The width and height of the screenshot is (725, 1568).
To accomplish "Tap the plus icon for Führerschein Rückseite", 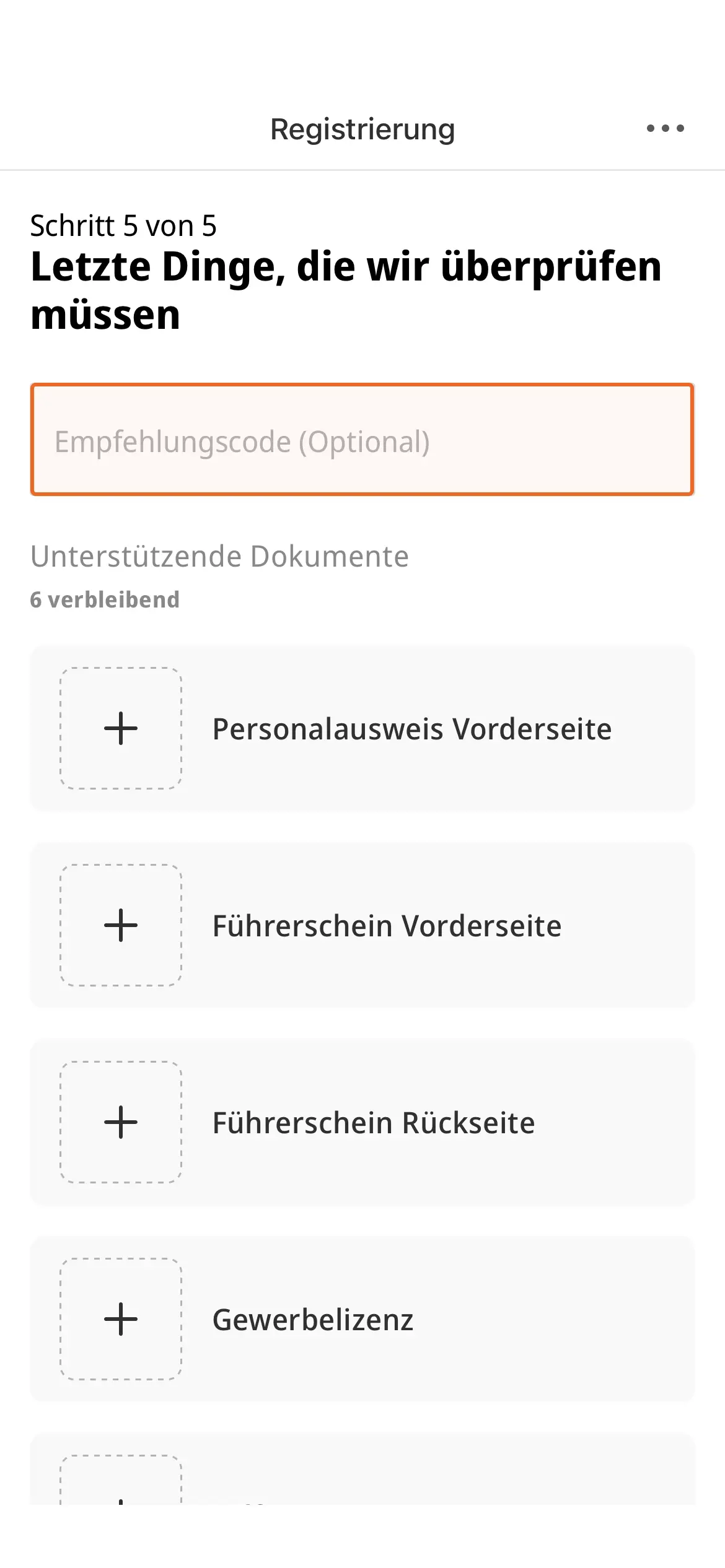I will (121, 1122).
